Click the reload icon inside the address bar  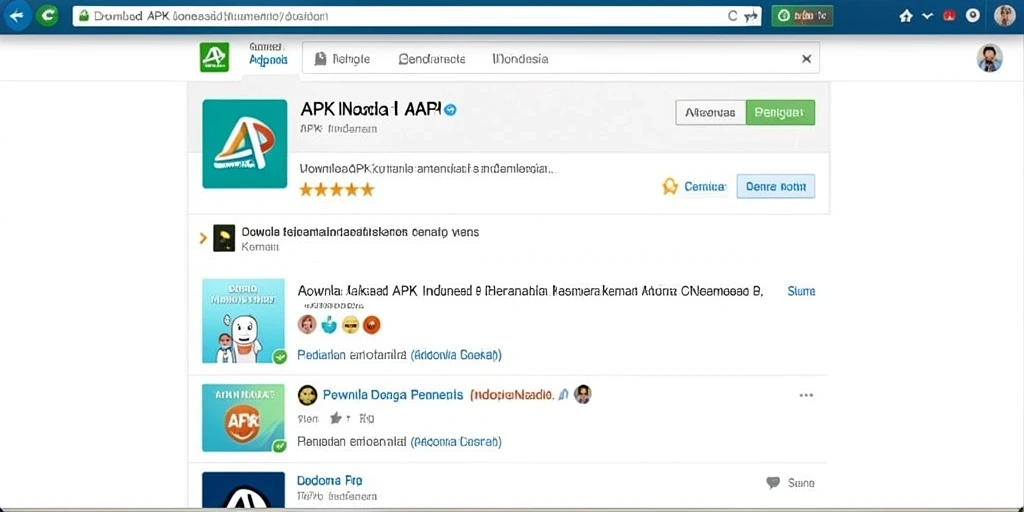coord(733,16)
